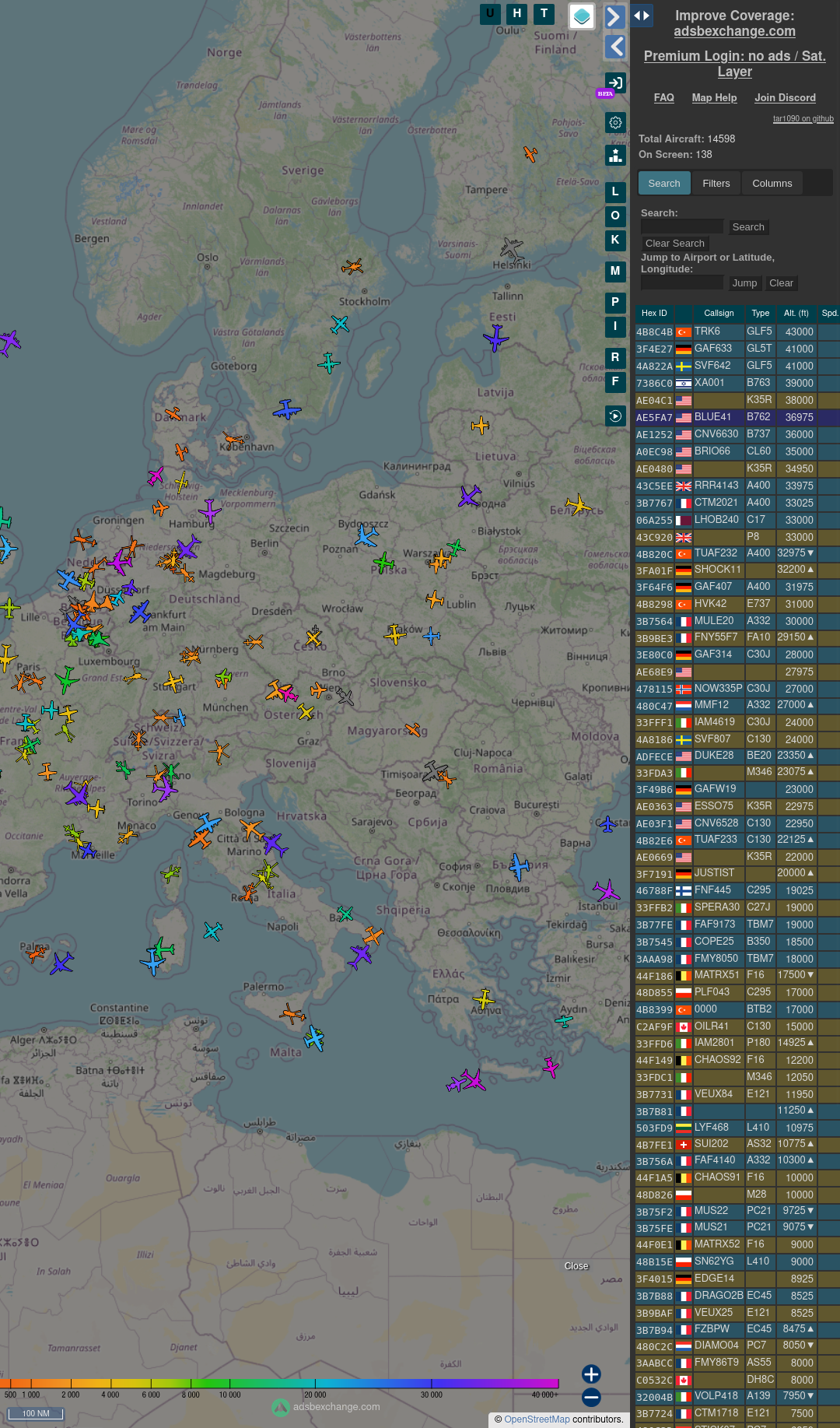840x1428 pixels.
Task: Zoom out with the minus icon
Action: [x=591, y=1398]
